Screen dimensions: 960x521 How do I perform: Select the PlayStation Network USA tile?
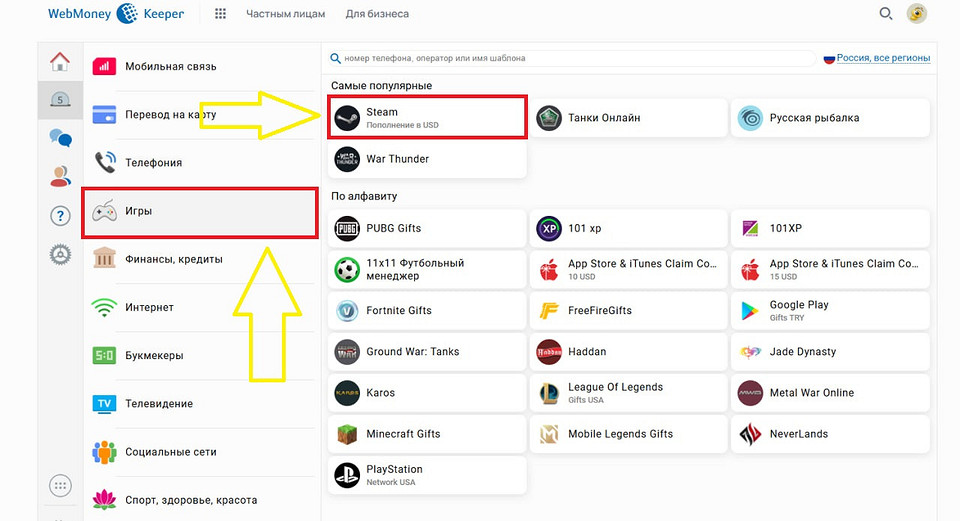coord(427,475)
